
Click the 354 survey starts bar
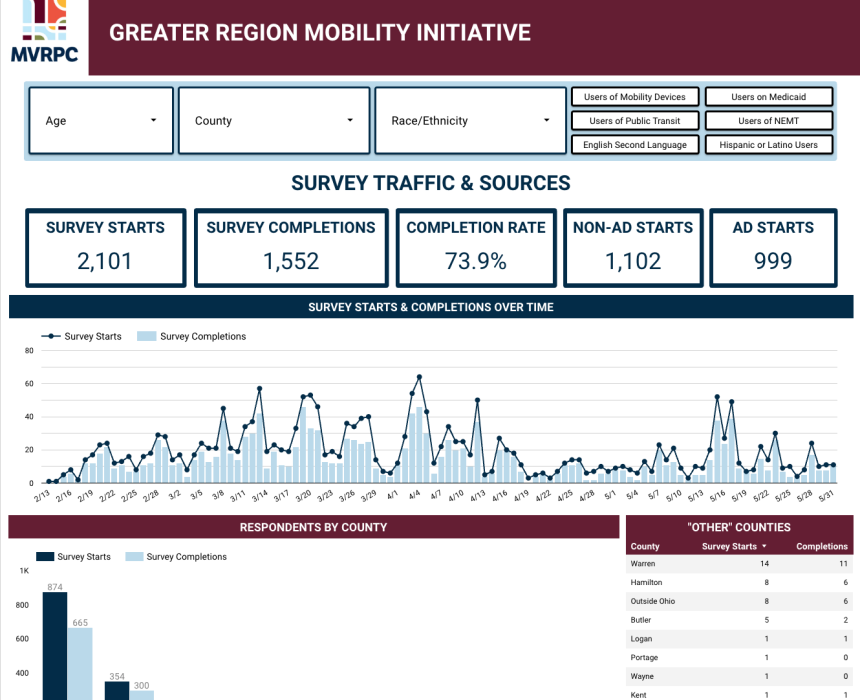[x=117, y=691]
